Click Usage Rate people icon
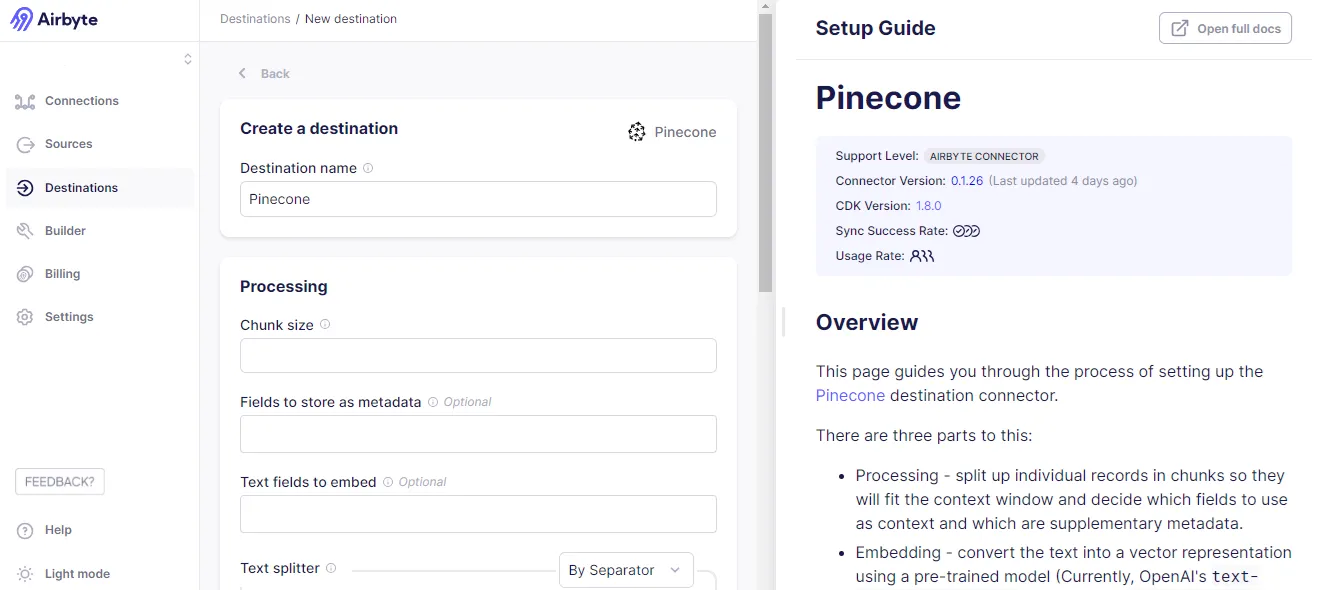Screen dimensions: 1326x590 [x=922, y=256]
